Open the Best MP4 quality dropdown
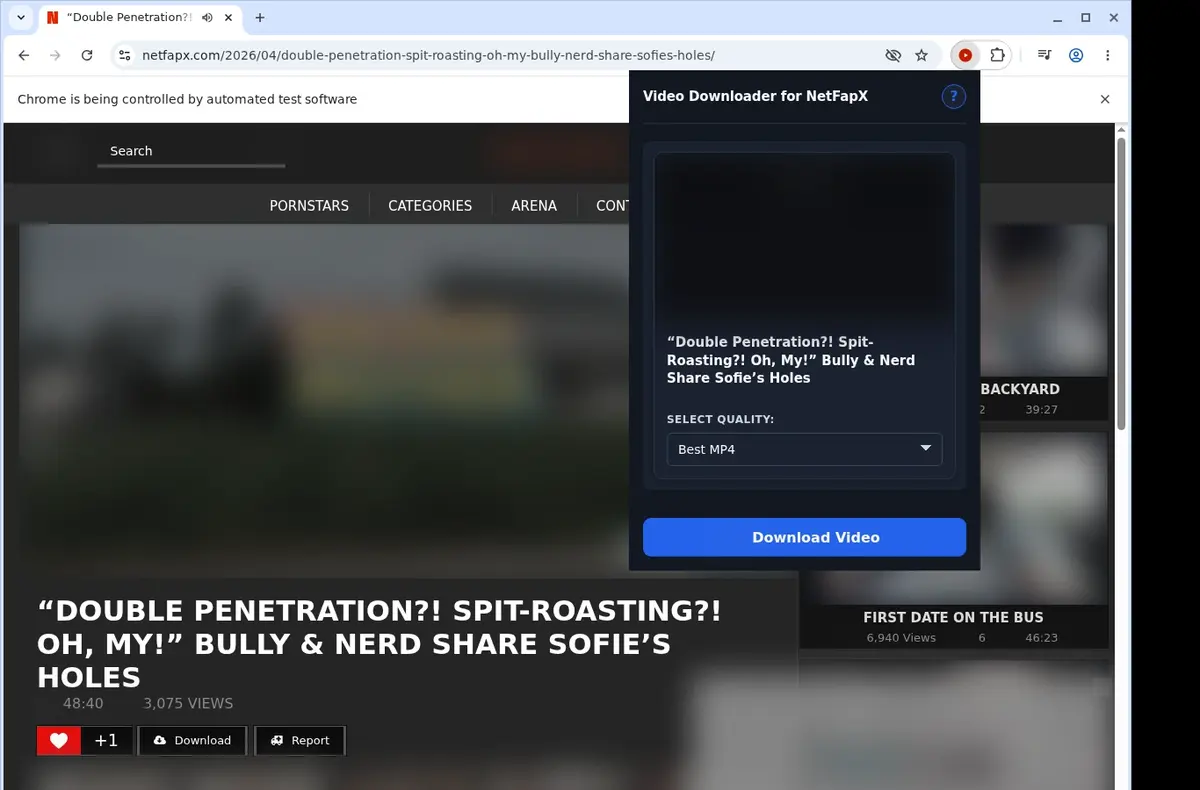 pyautogui.click(x=804, y=449)
